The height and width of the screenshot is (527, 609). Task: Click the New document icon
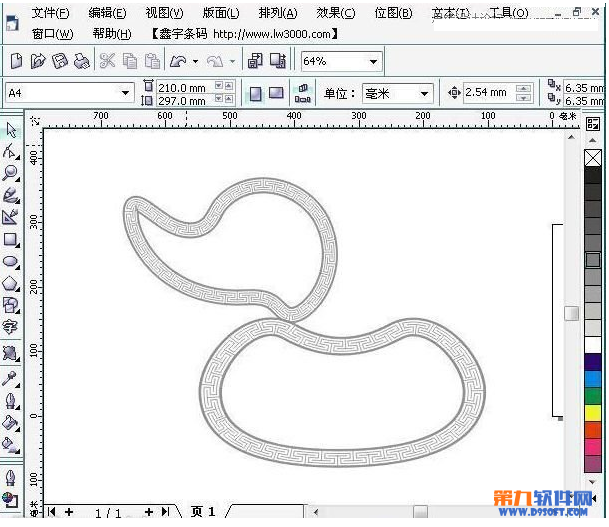pyautogui.click(x=16, y=61)
